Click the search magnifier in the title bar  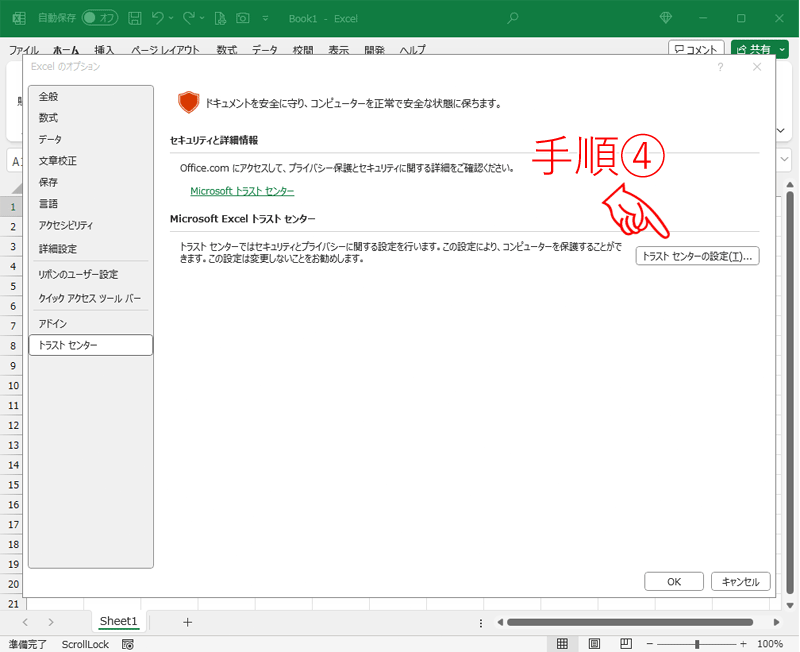(x=512, y=18)
